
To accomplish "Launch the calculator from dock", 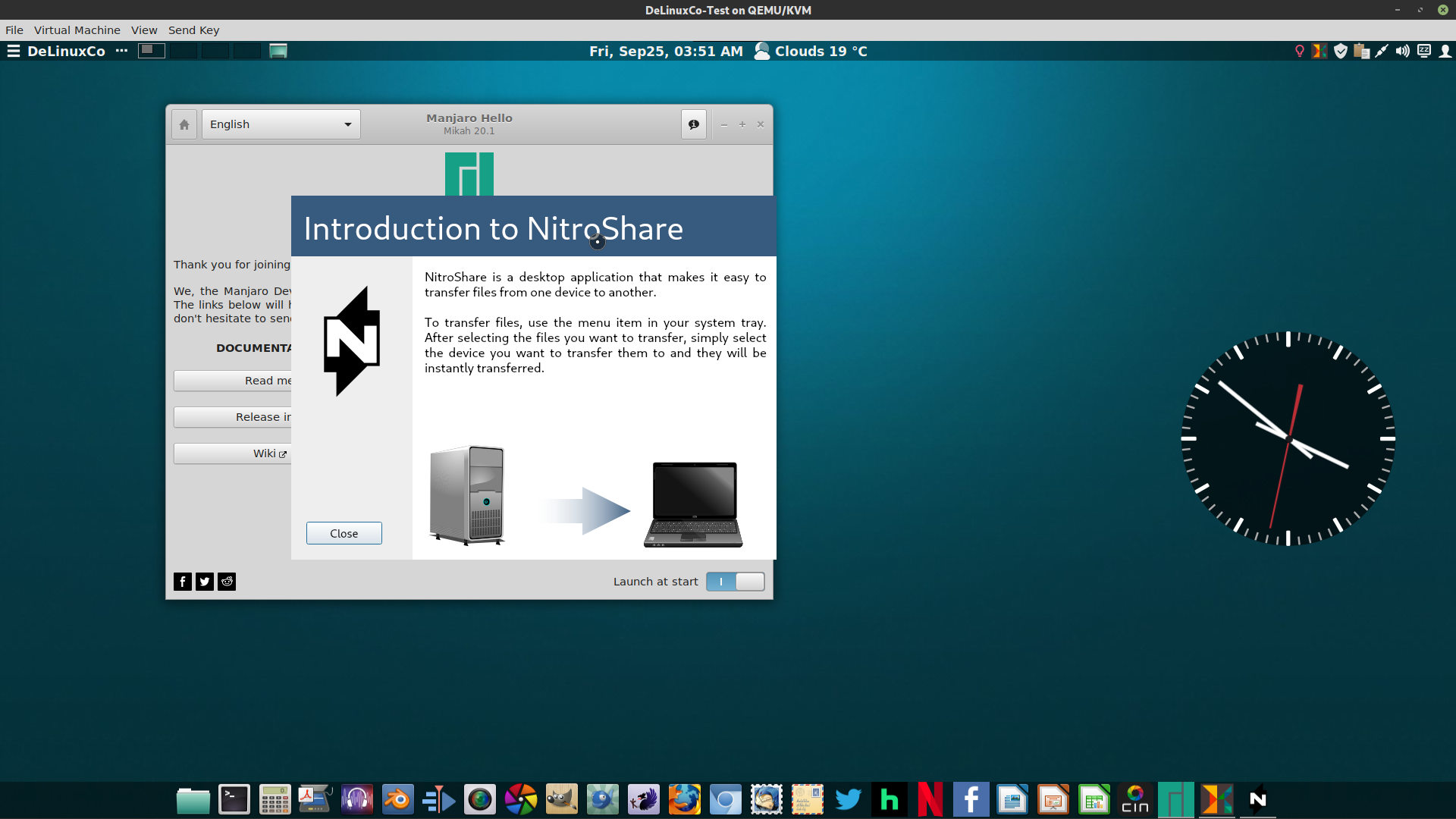I will coord(275,799).
